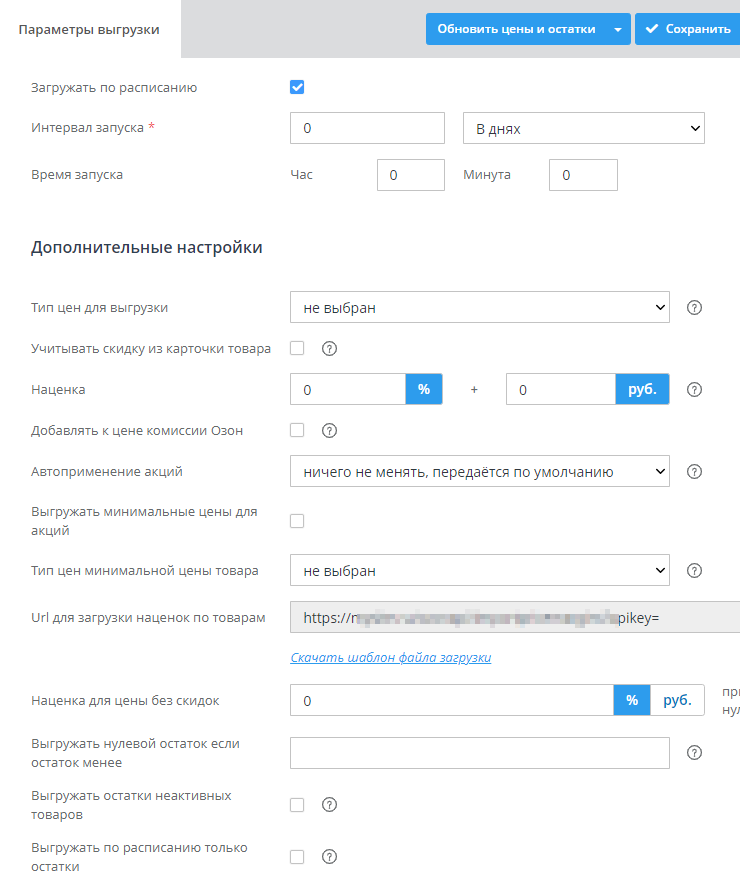This screenshot has width=740, height=871.
Task: Switch to Параметры выгрузки tab
Action: [89, 29]
